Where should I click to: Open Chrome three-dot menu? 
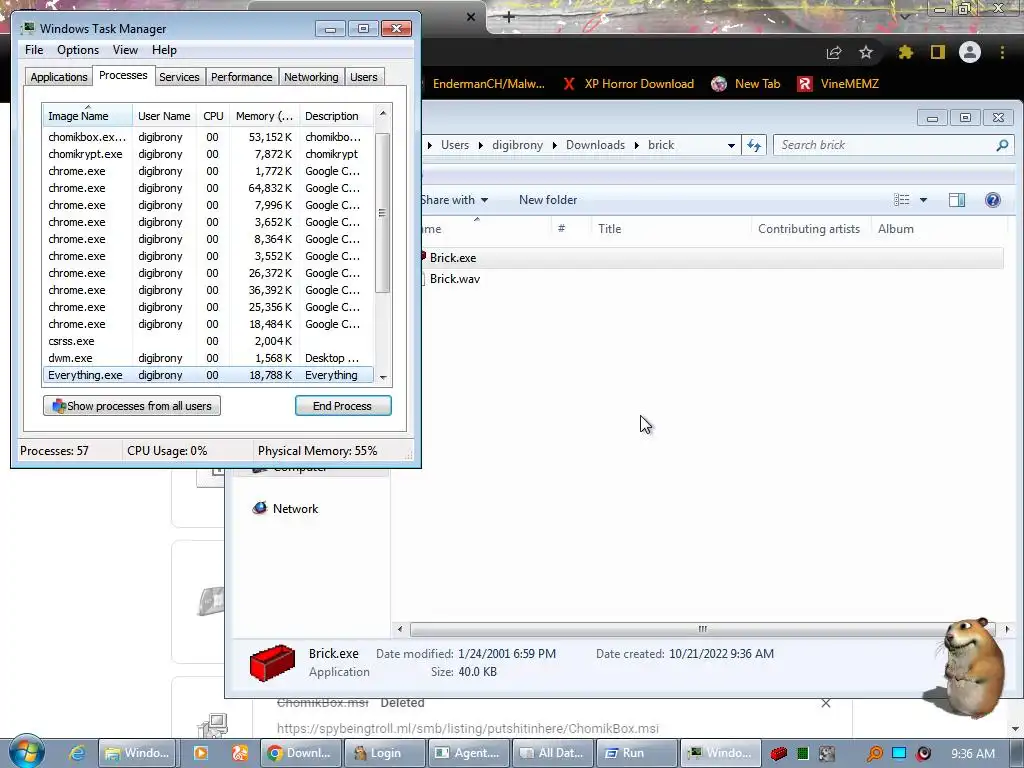click(1002, 52)
